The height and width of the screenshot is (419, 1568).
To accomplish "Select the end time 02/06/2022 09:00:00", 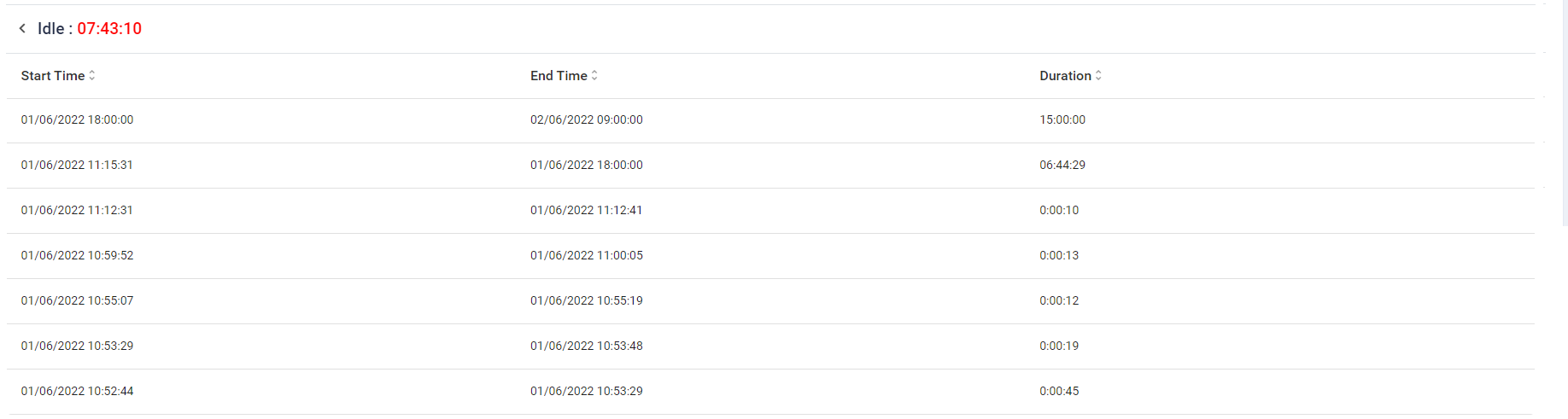I will pos(586,120).
